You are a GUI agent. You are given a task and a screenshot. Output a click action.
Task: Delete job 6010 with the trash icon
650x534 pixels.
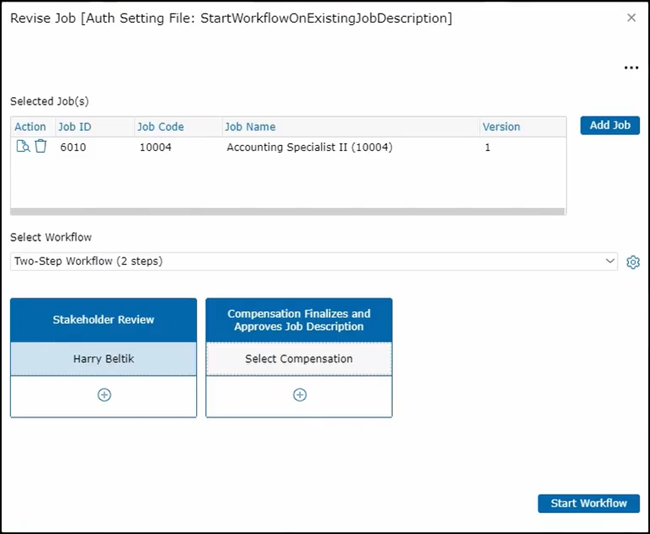pyautogui.click(x=41, y=147)
